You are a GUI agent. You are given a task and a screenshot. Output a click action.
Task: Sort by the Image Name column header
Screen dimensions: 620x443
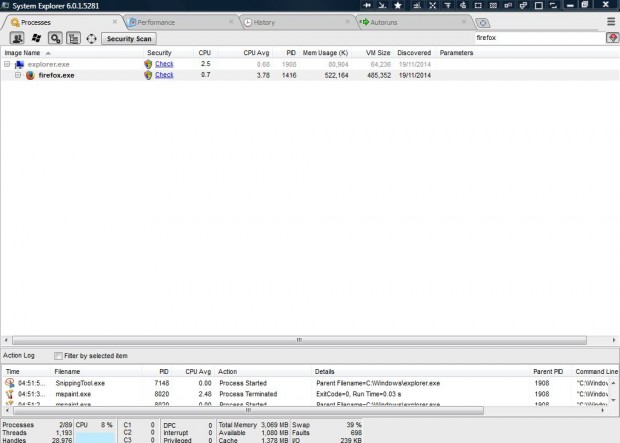[x=72, y=53]
